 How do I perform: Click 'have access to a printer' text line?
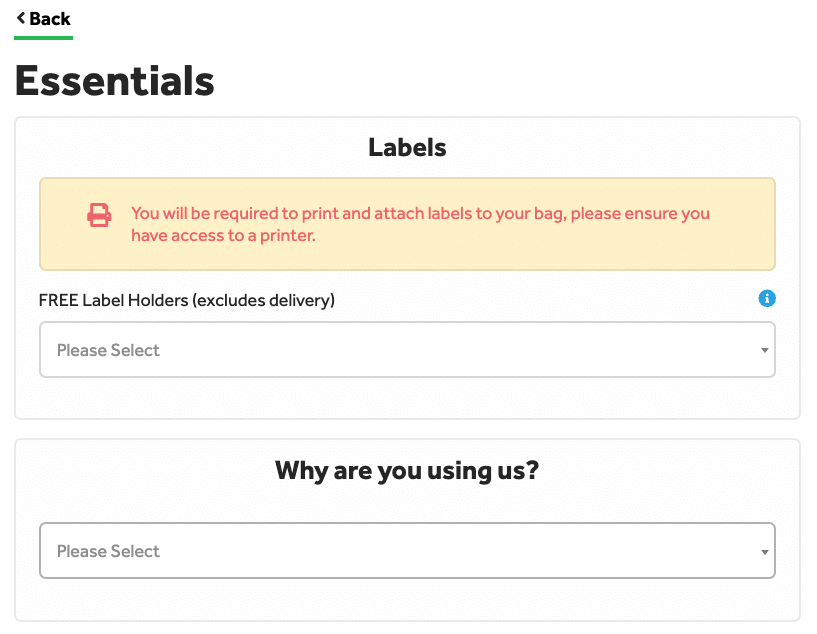point(223,235)
